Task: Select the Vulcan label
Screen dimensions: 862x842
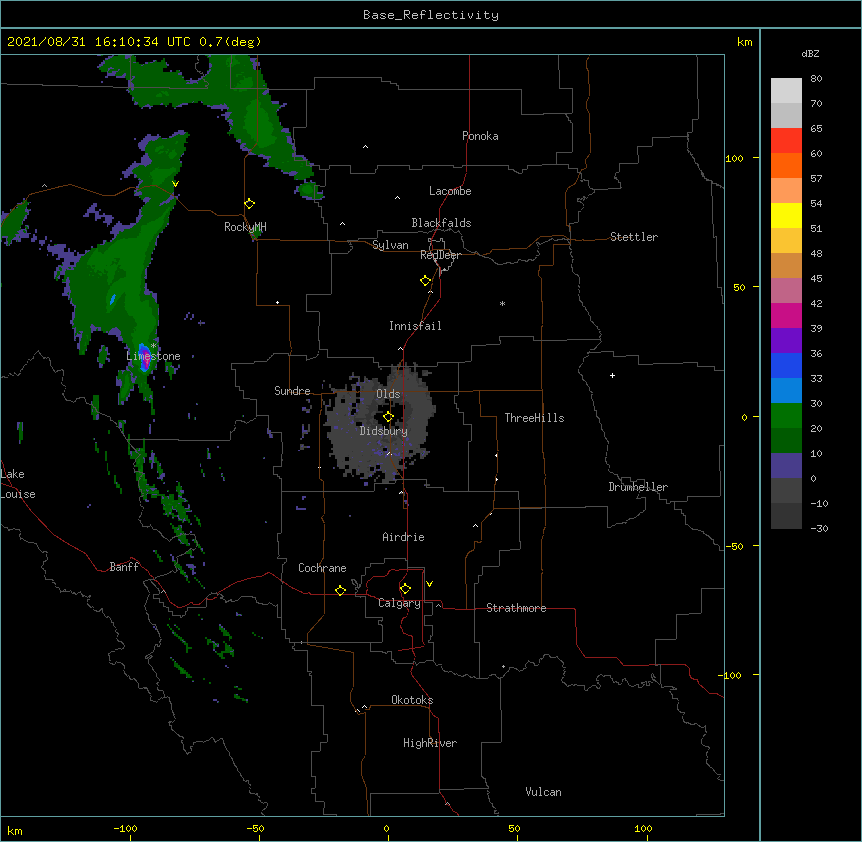Action: pos(543,792)
